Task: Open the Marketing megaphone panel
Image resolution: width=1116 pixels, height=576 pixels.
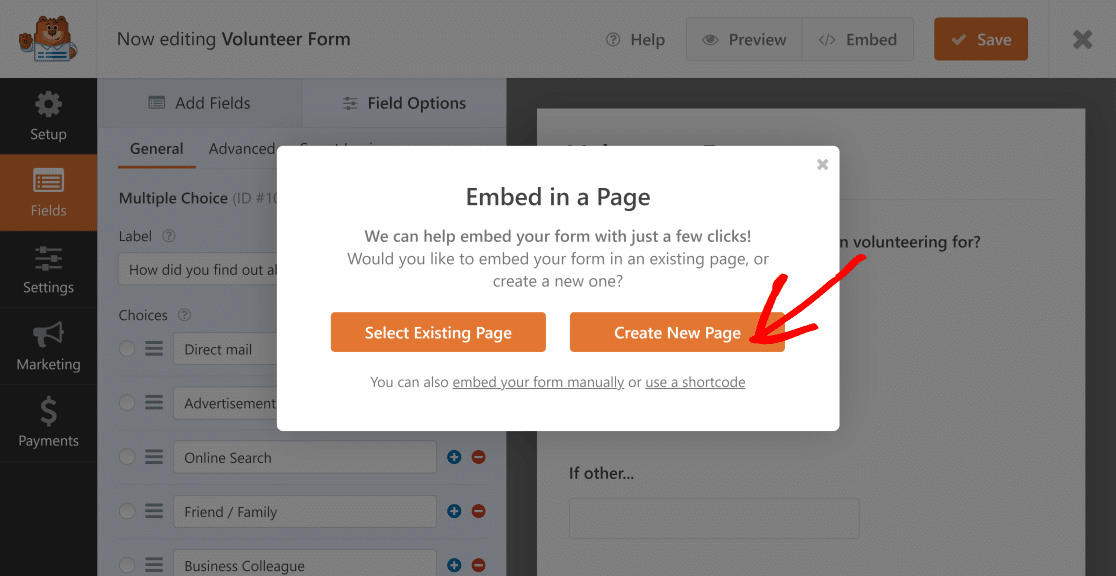Action: tap(48, 346)
